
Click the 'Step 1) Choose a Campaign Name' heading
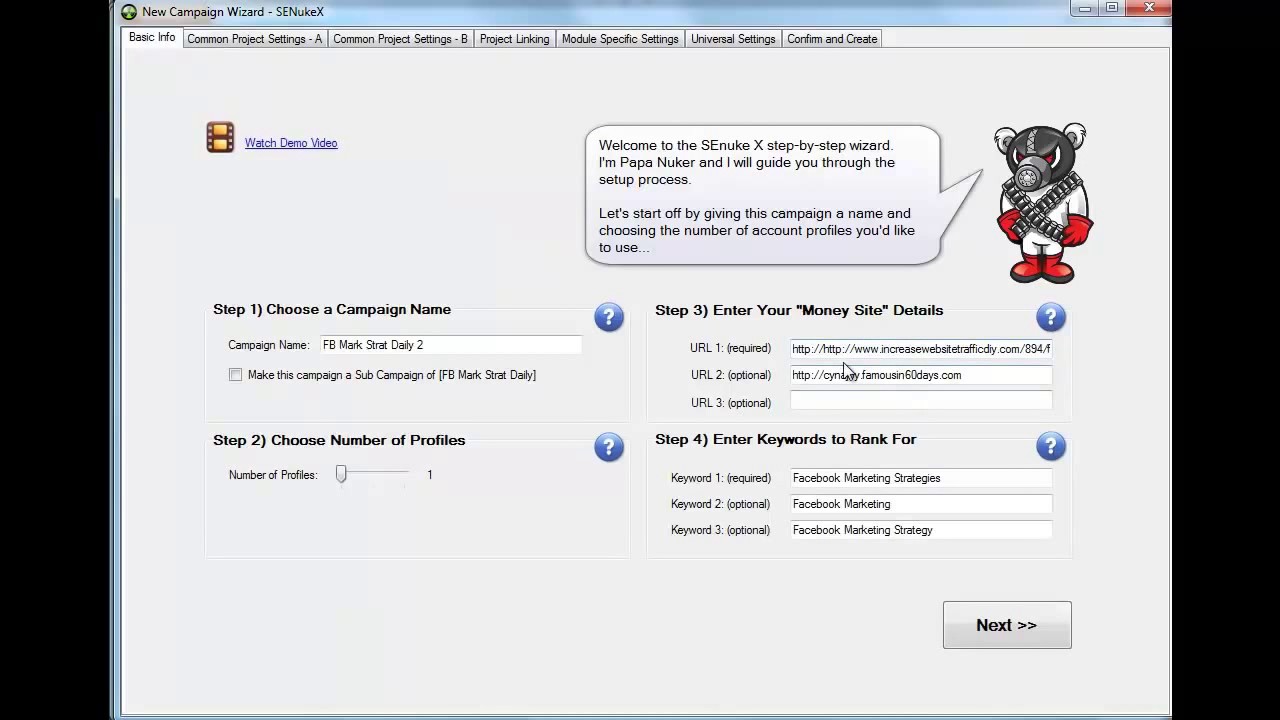[332, 310]
